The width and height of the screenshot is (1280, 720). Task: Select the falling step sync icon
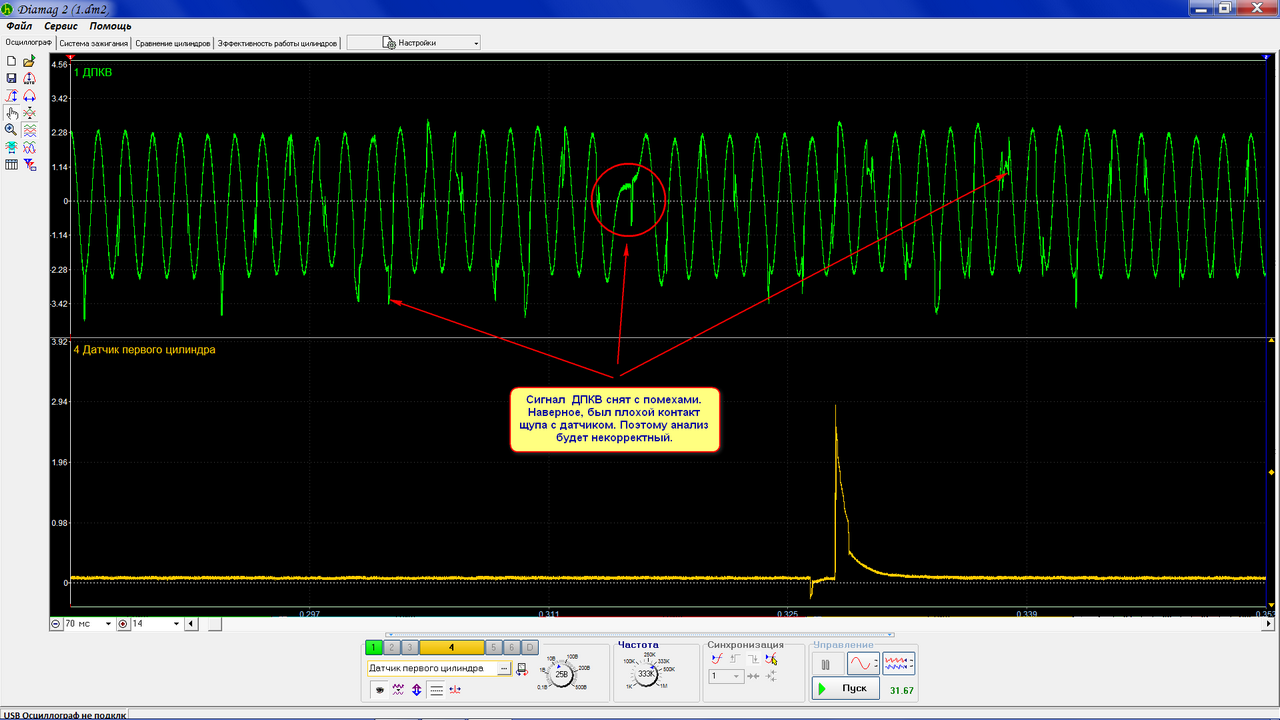[x=753, y=658]
